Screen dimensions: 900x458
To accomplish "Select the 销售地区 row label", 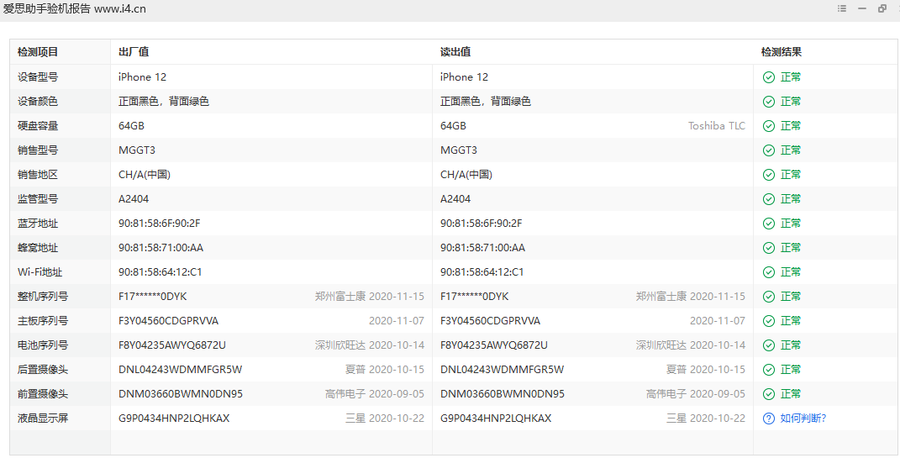I will click(37, 174).
